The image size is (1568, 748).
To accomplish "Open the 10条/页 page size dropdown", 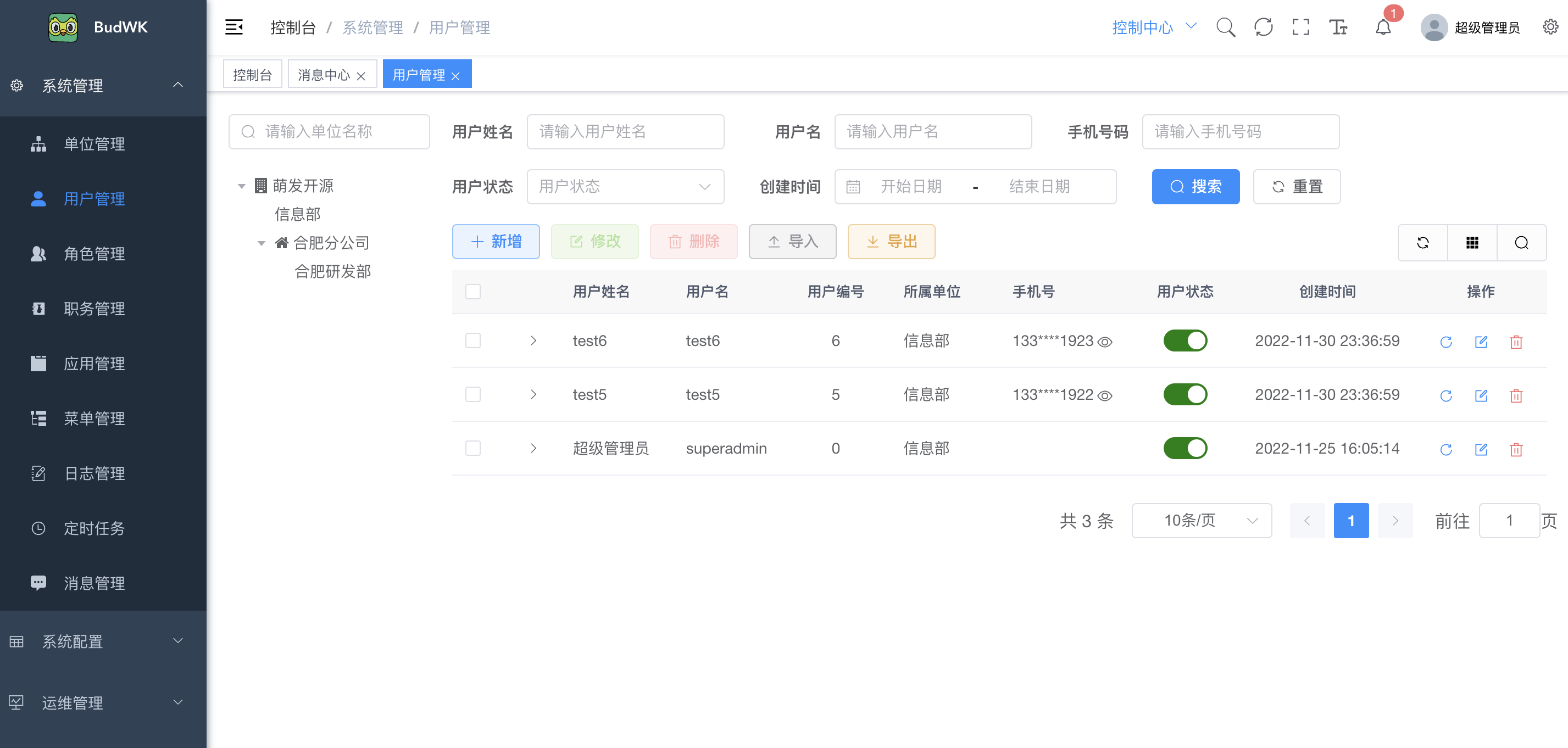I will tap(1201, 521).
